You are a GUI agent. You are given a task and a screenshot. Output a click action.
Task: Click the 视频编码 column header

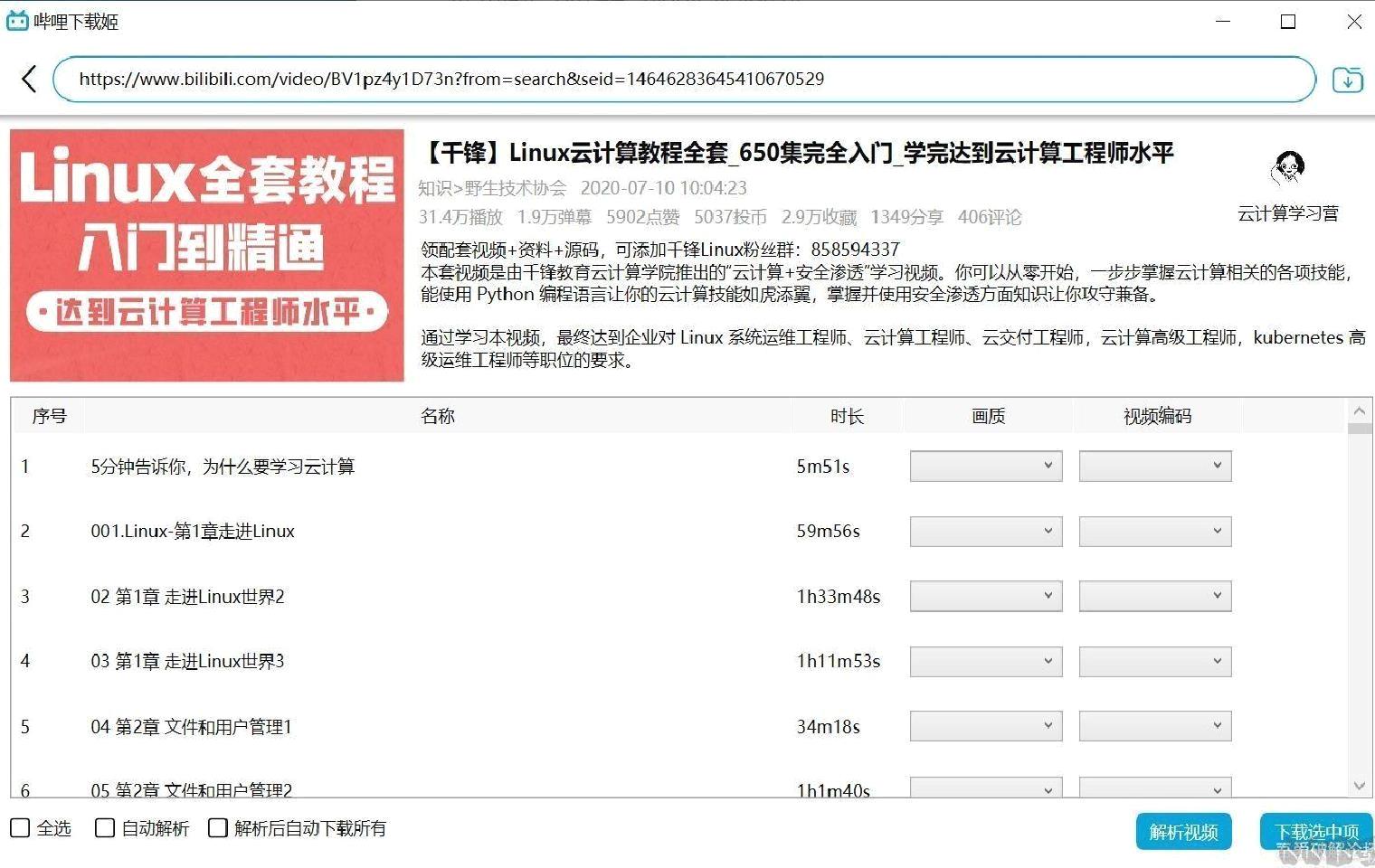1157,416
